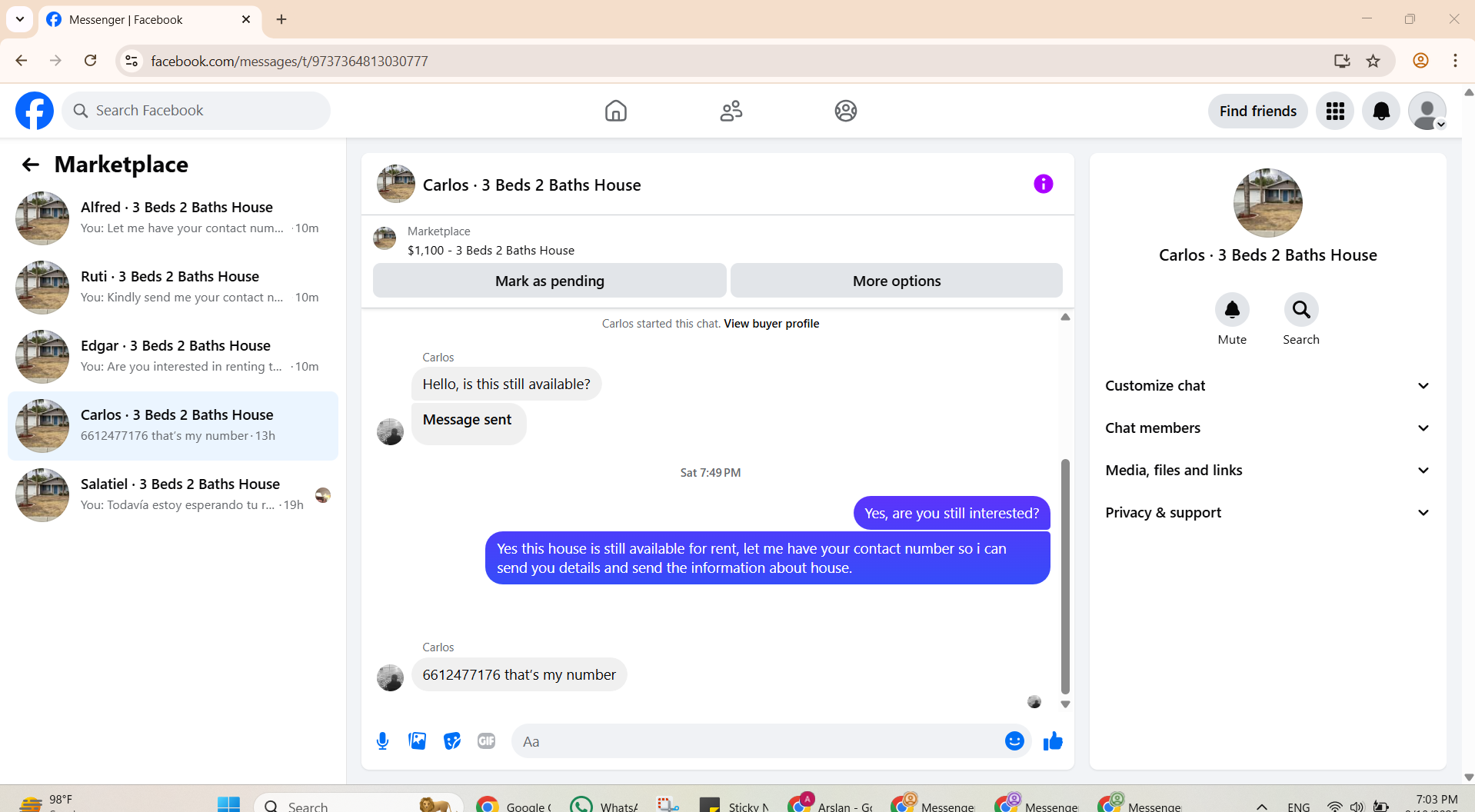1475x812 pixels.
Task: Send a thumbs up like
Action: pyautogui.click(x=1053, y=741)
